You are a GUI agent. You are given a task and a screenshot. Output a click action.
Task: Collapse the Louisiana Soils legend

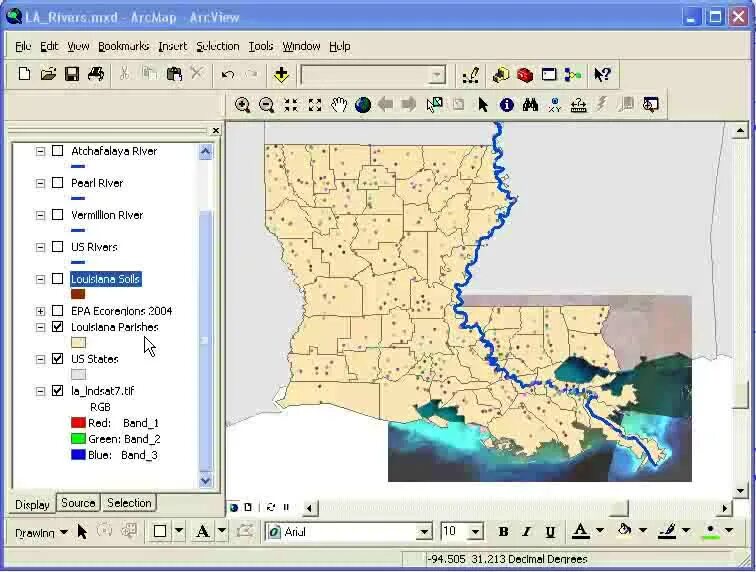[40, 279]
